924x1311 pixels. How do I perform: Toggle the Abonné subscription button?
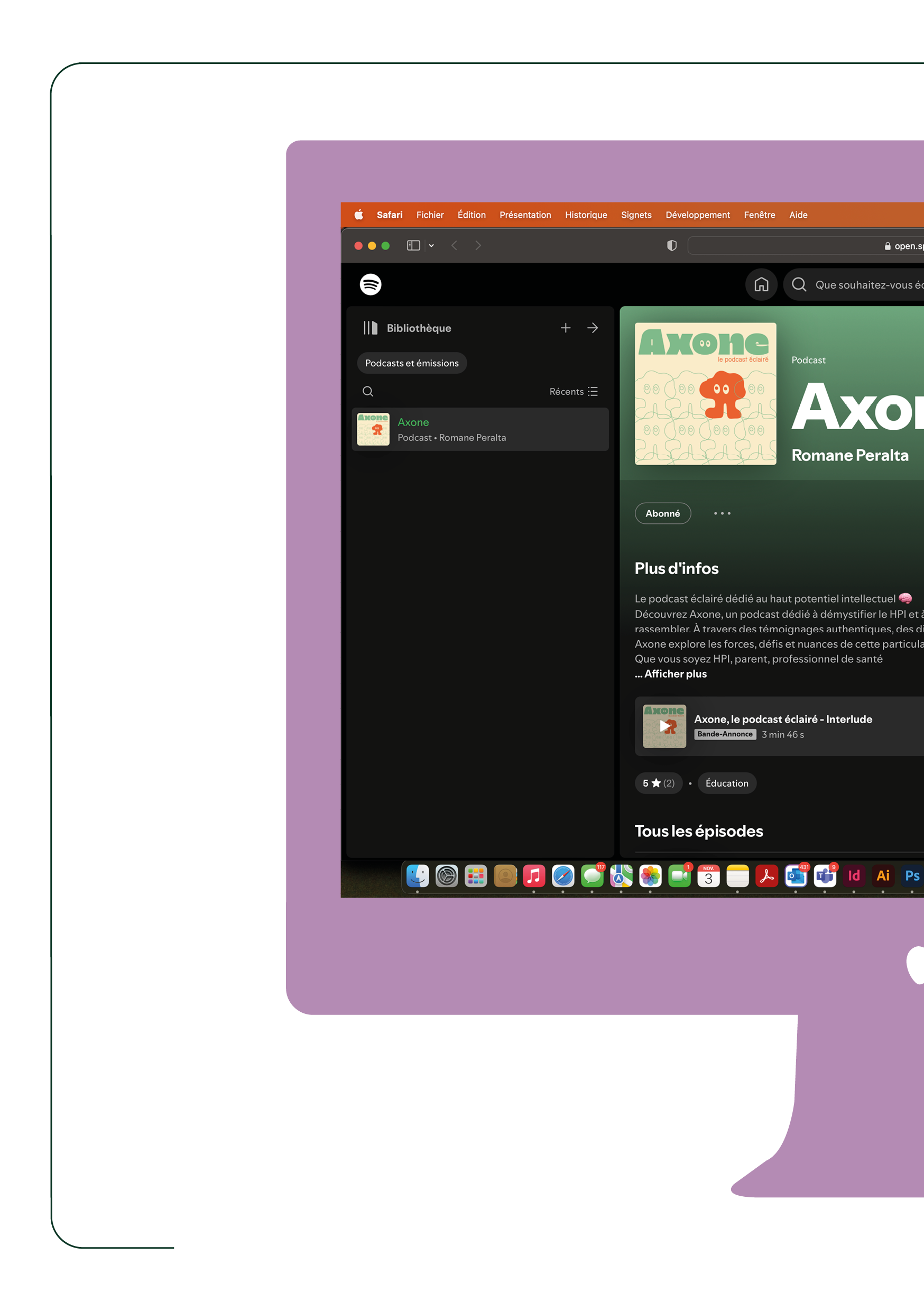click(x=662, y=513)
